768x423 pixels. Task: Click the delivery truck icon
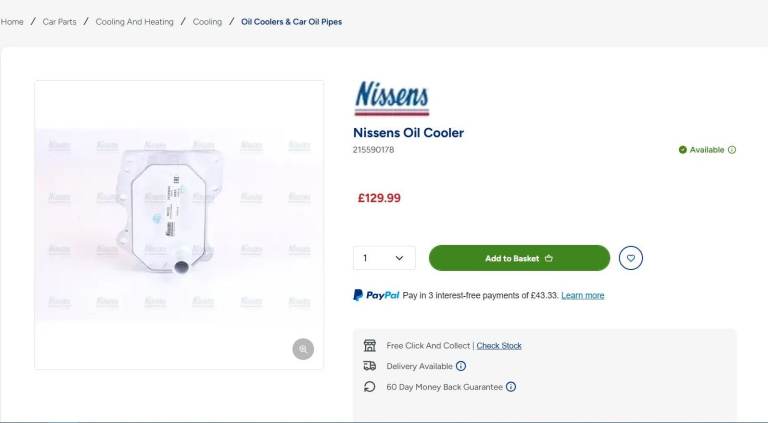click(370, 366)
